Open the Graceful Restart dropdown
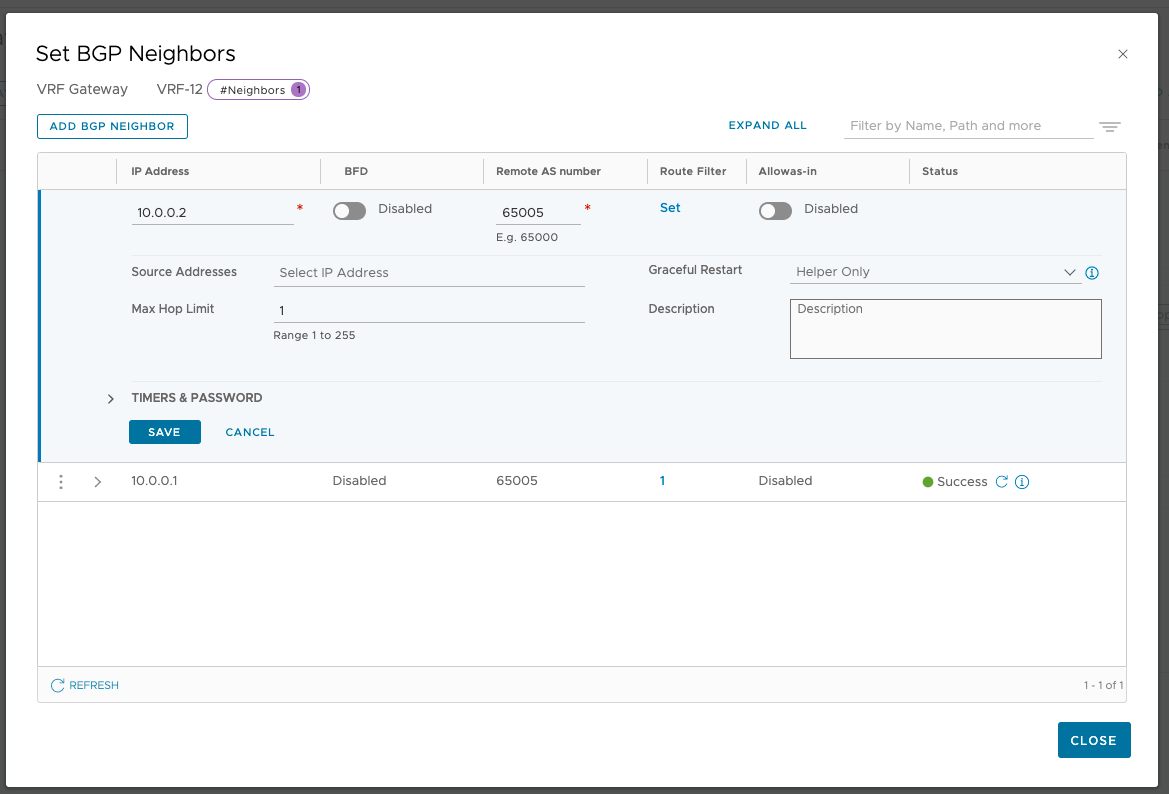 click(935, 272)
